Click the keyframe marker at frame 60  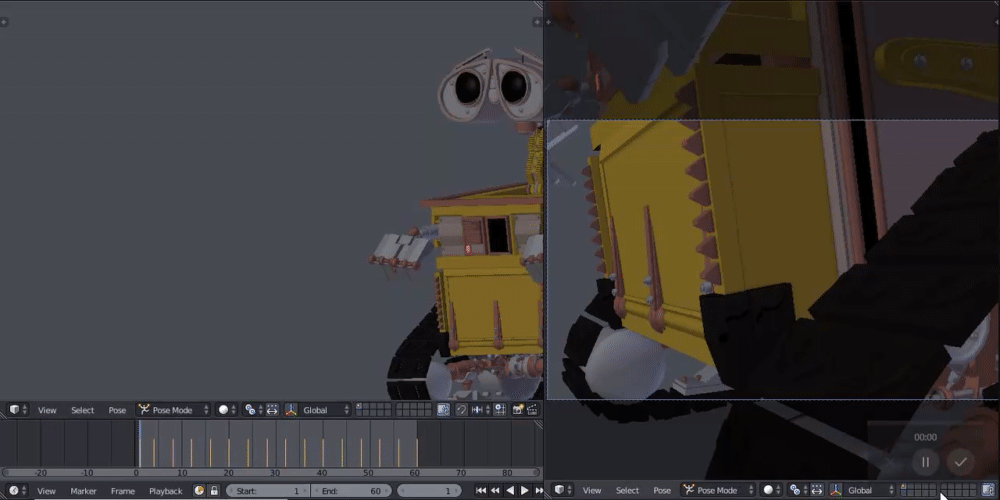[417, 453]
